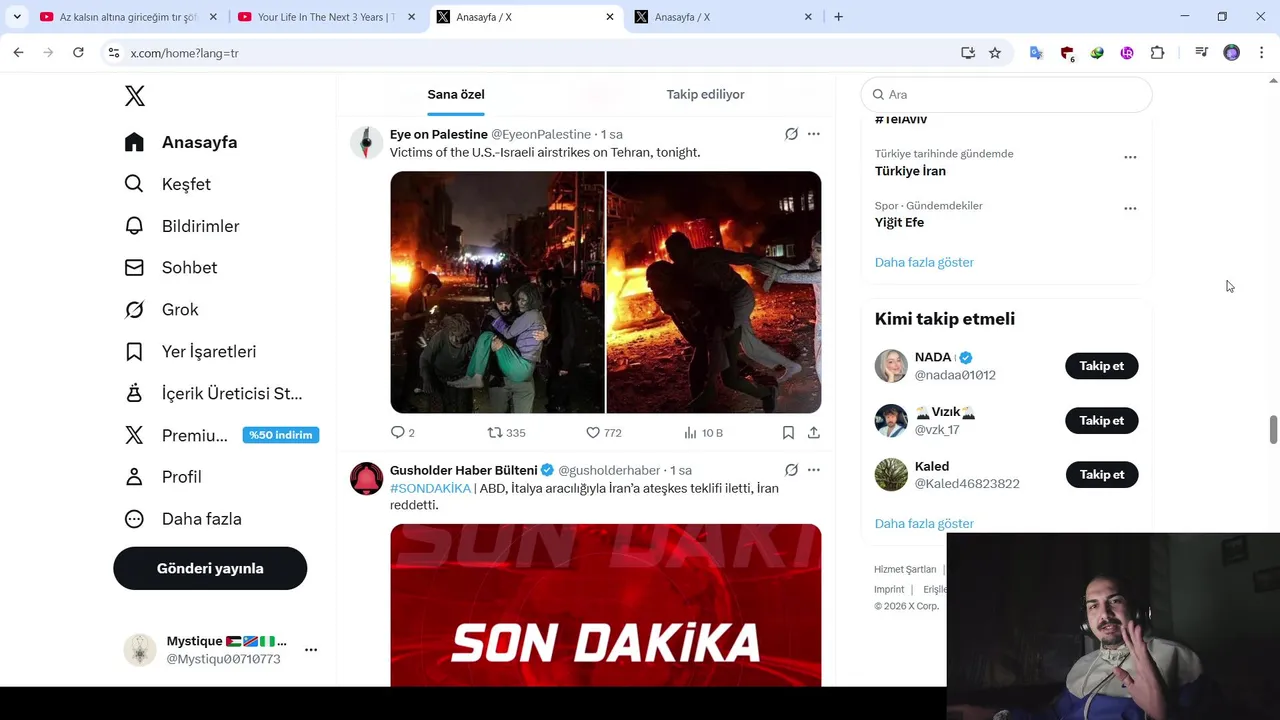Open Premium sidebar item
The width and height of the screenshot is (1280, 720).
coord(221,435)
